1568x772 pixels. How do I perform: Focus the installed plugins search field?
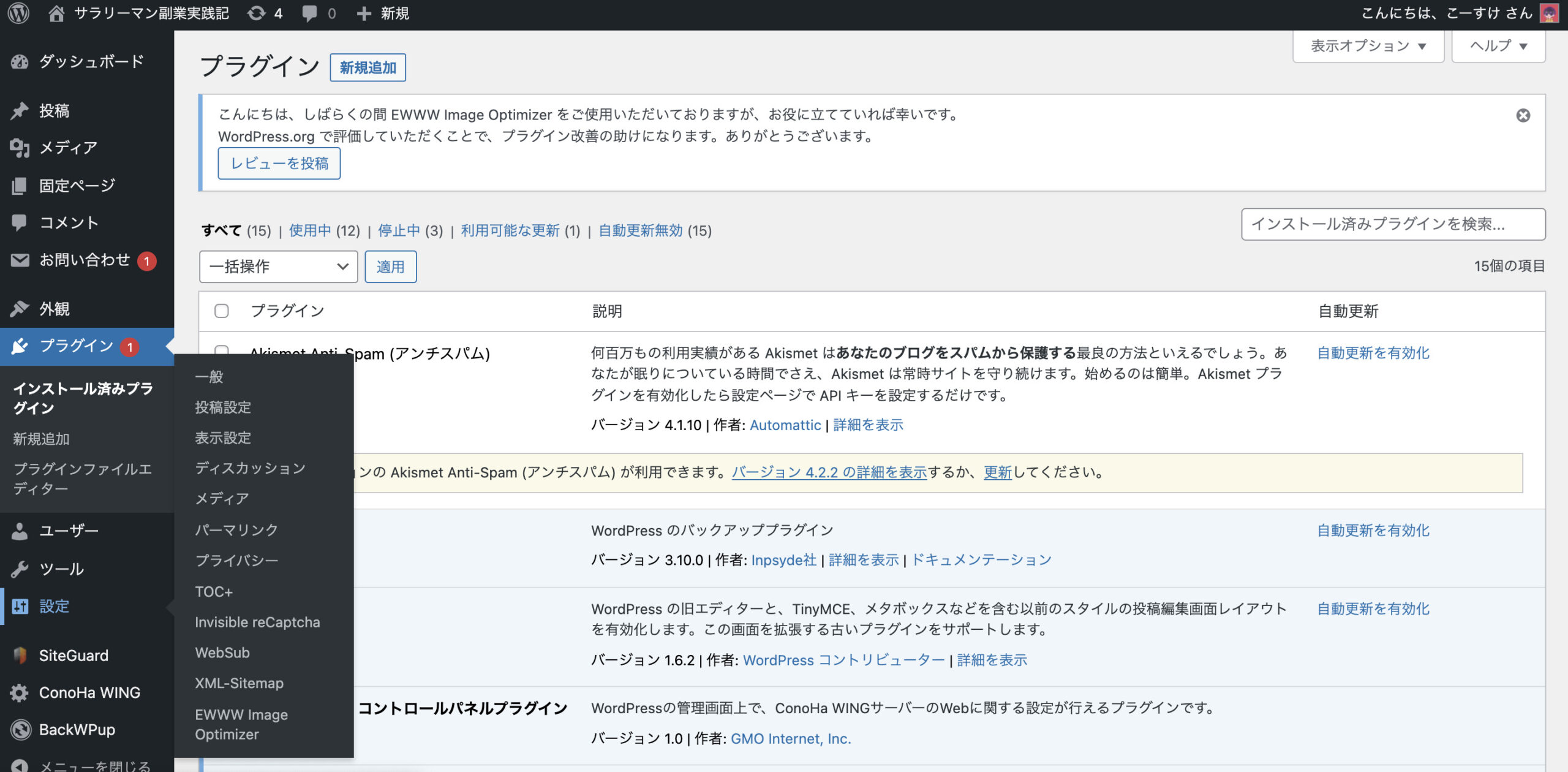click(x=1392, y=224)
